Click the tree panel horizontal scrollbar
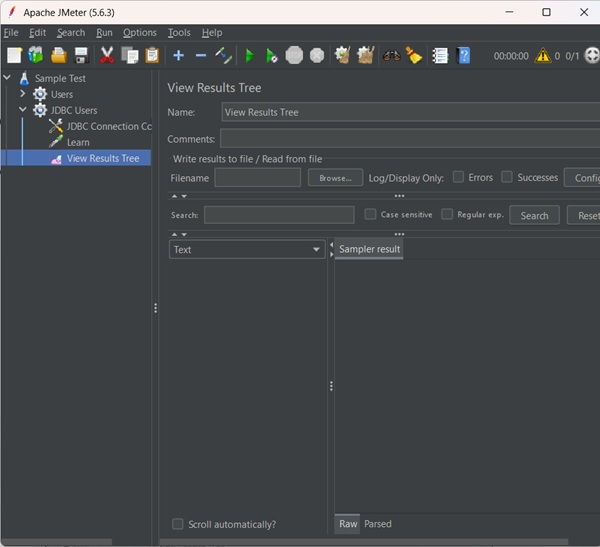This screenshot has height=547, width=600. point(57,542)
